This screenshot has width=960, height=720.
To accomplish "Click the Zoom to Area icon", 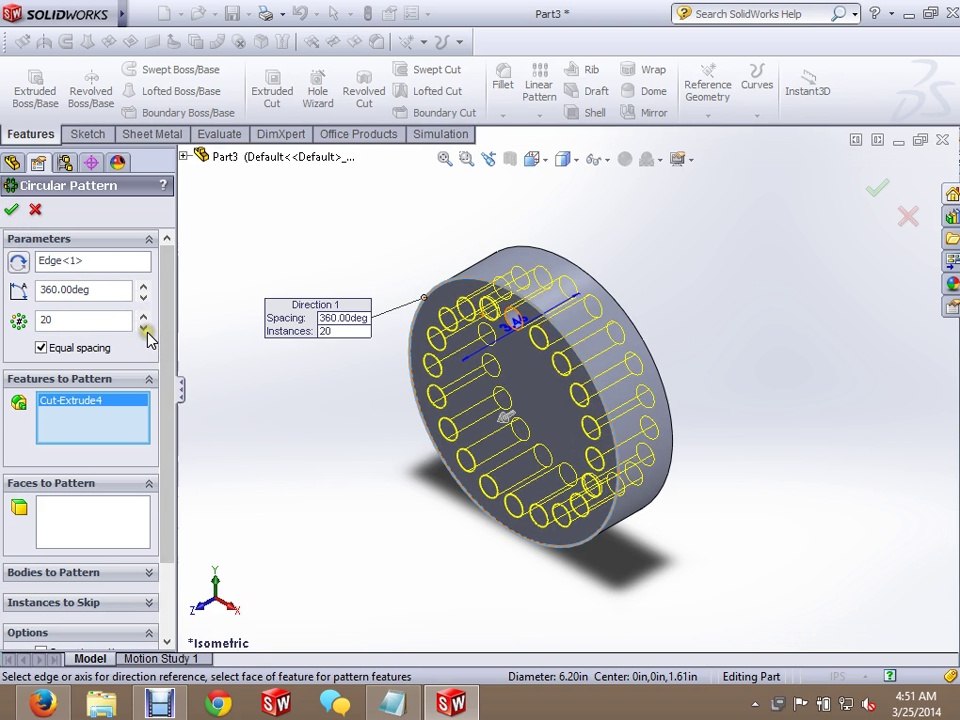I will pyautogui.click(x=467, y=159).
